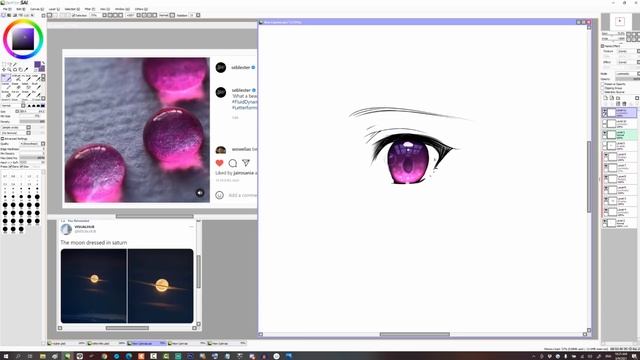Viewport: 640px width, 360px height.
Task: Select the magic wand tool
Action: pyautogui.click(x=15, y=64)
